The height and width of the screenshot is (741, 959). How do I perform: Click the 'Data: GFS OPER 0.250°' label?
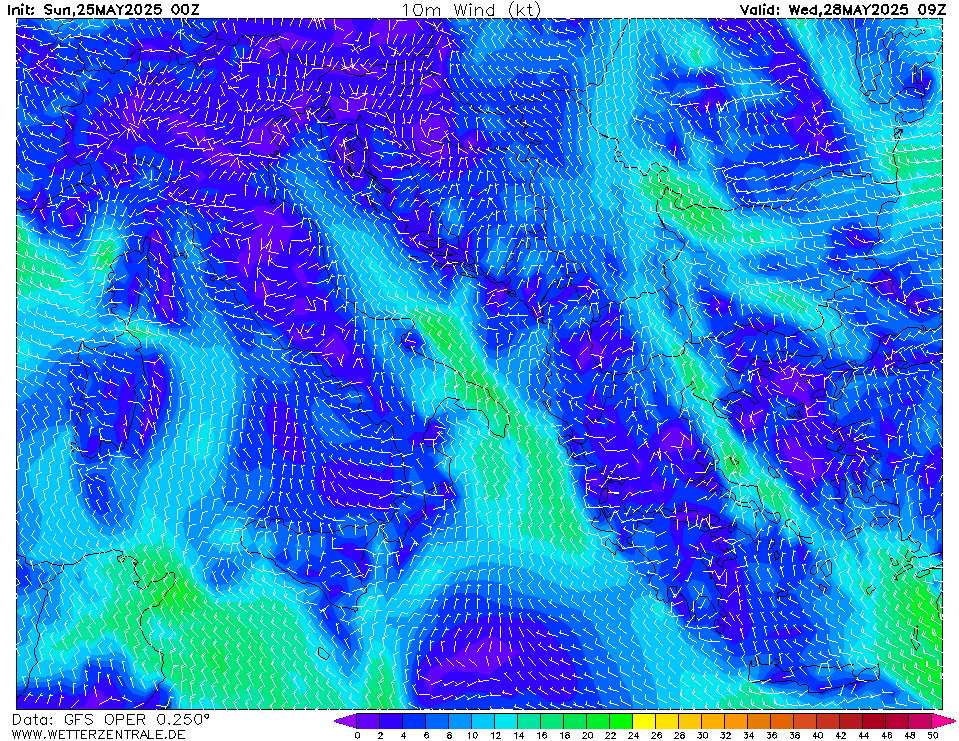[x=111, y=720]
